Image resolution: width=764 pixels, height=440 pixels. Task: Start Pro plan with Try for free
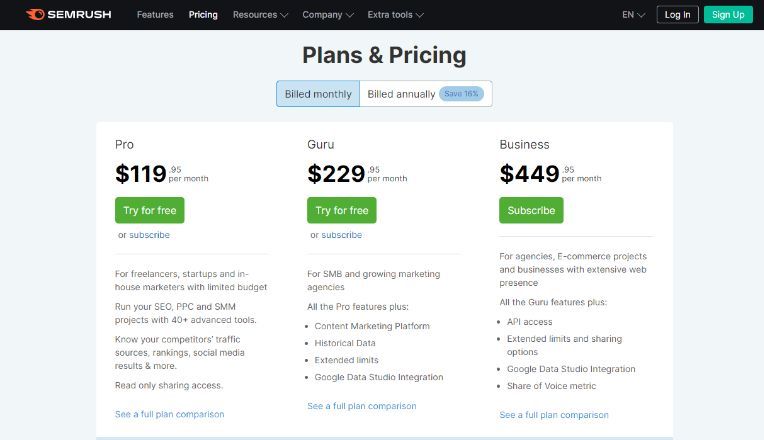150,210
